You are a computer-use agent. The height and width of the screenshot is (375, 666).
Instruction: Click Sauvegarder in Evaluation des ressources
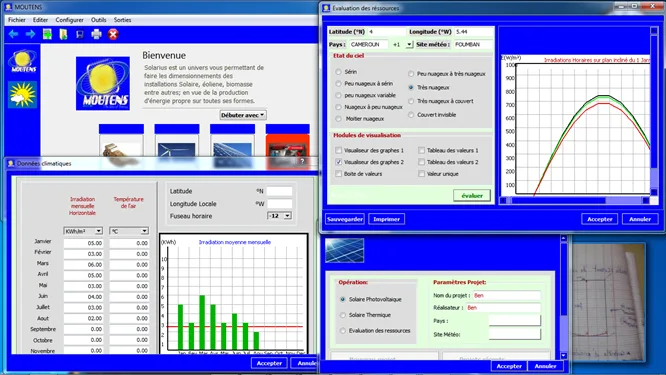click(x=345, y=219)
